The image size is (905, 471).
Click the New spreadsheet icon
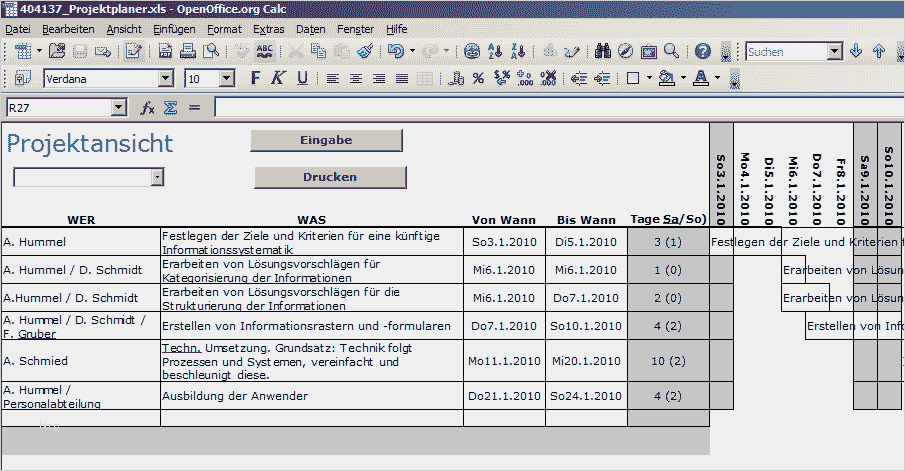[23, 51]
